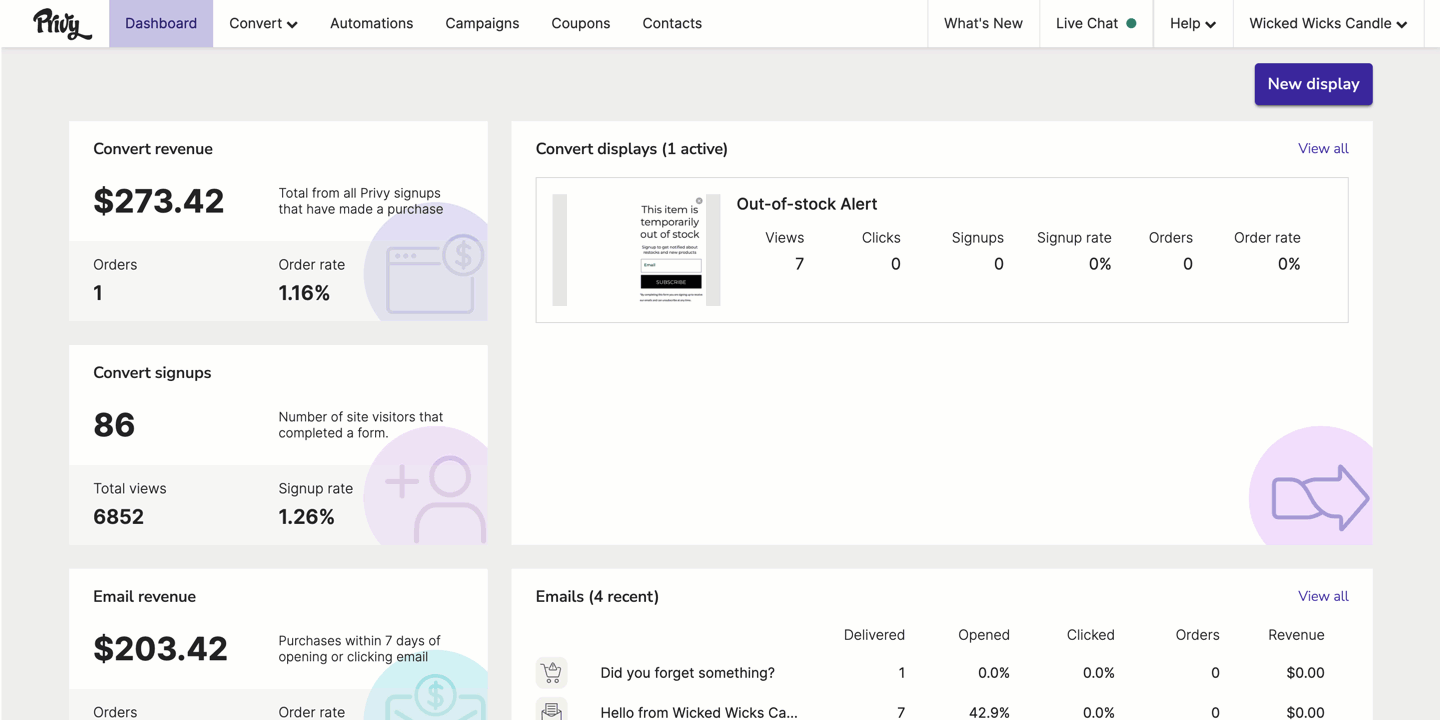Open Wicked Wicks Candle account menu
Viewport: 1440px width, 720px height.
click(x=1328, y=23)
